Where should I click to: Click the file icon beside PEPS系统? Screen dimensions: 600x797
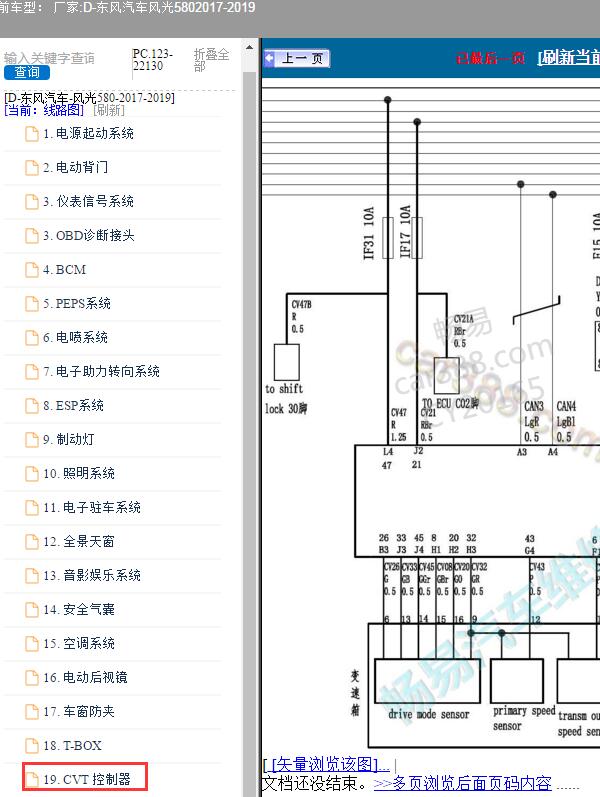coord(32,304)
